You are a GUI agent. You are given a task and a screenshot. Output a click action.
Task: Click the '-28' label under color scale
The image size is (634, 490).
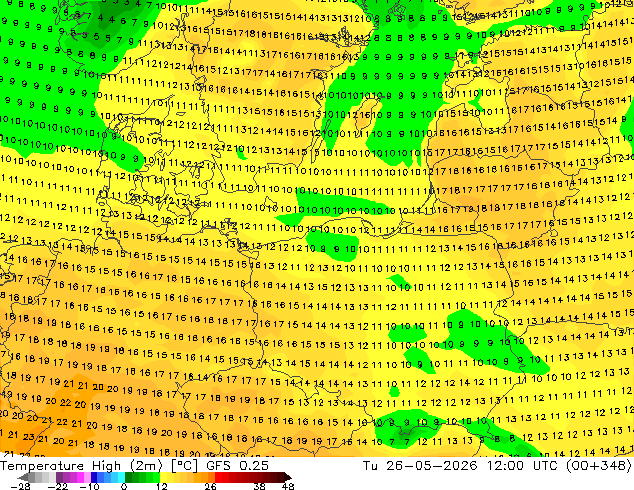20,486
